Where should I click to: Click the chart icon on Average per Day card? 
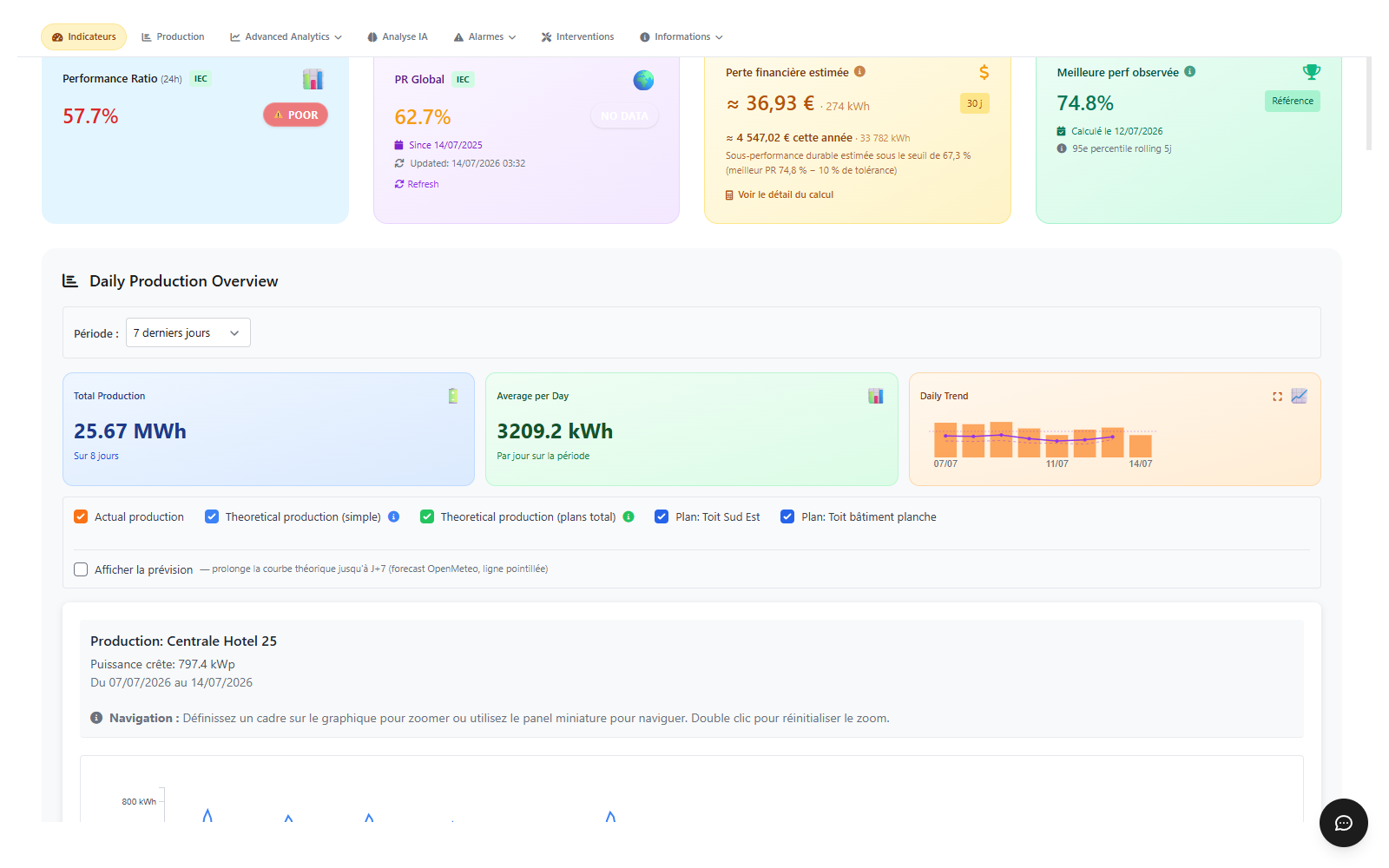coord(876,396)
